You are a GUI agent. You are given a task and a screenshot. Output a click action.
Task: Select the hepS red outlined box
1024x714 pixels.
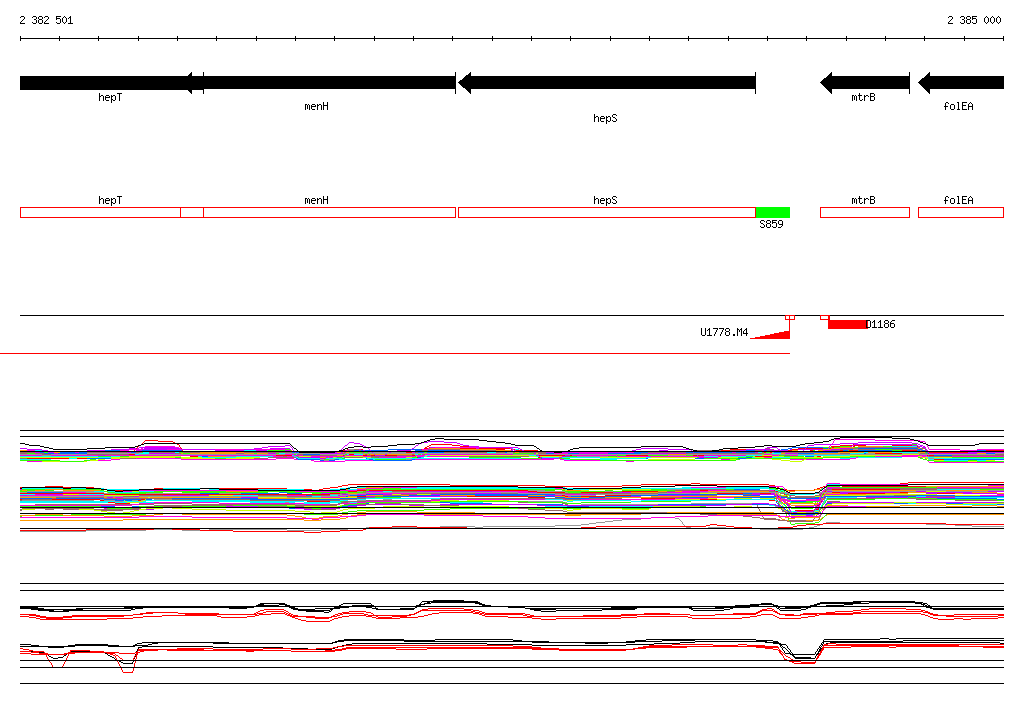[607, 212]
